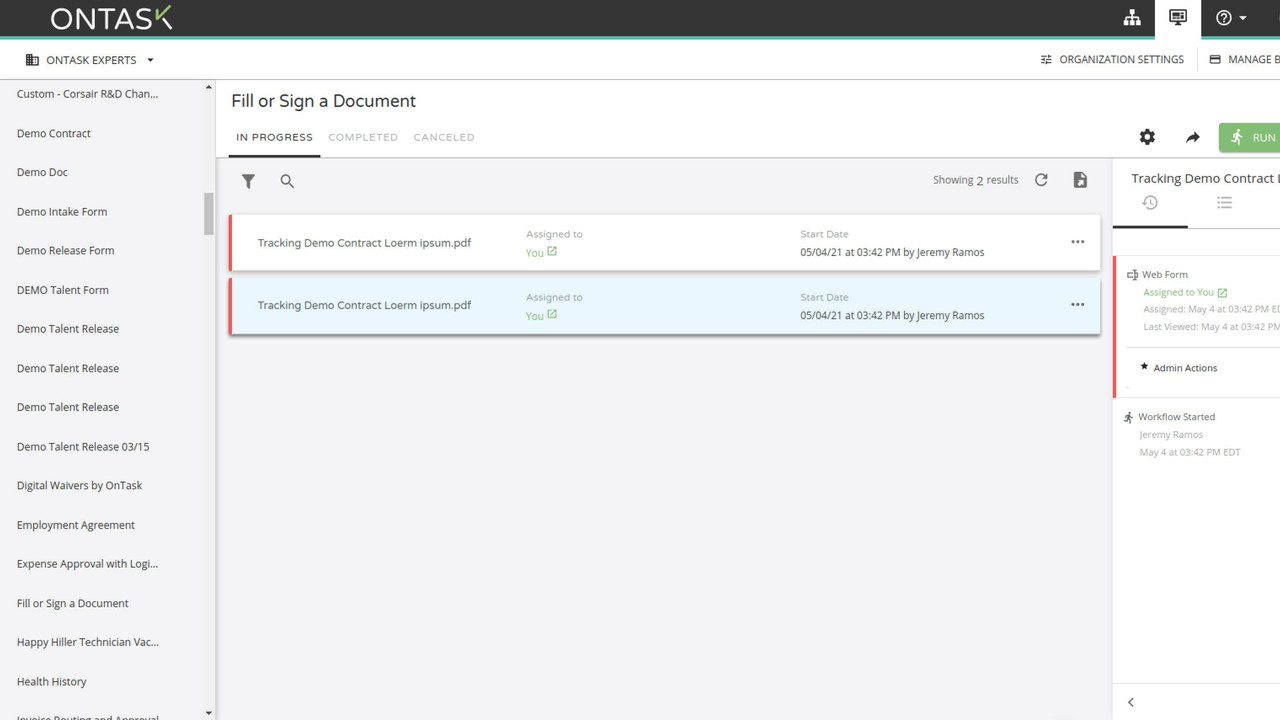Click the monitor dashboard icon in header
Viewport: 1280px width, 720px height.
pyautogui.click(x=1177, y=18)
